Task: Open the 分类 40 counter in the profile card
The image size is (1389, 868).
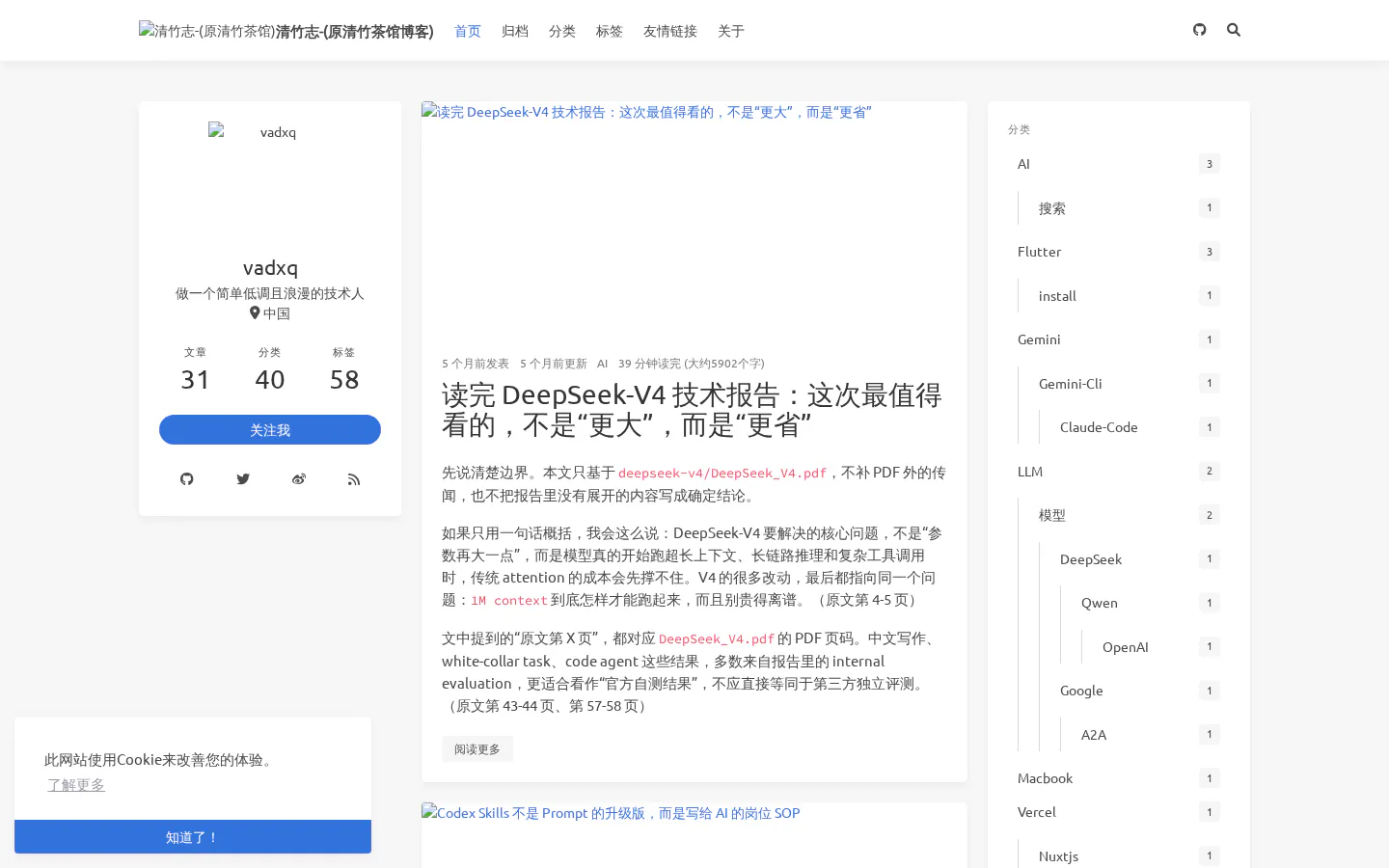Action: [x=270, y=370]
